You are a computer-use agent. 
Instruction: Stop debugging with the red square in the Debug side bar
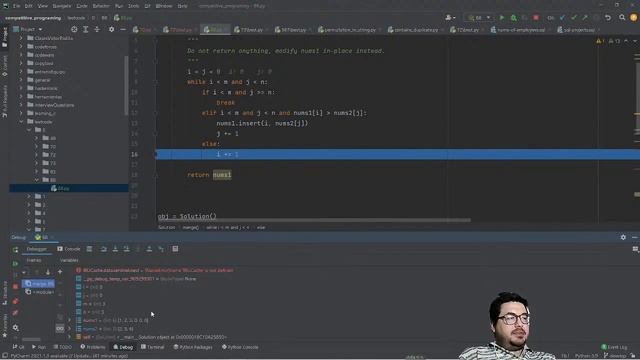(x=15, y=287)
